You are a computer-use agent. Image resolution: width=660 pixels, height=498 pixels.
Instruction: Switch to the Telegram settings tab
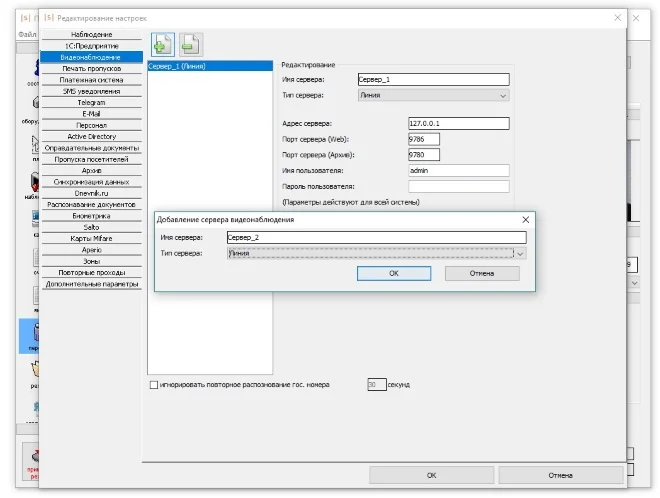click(x=92, y=102)
